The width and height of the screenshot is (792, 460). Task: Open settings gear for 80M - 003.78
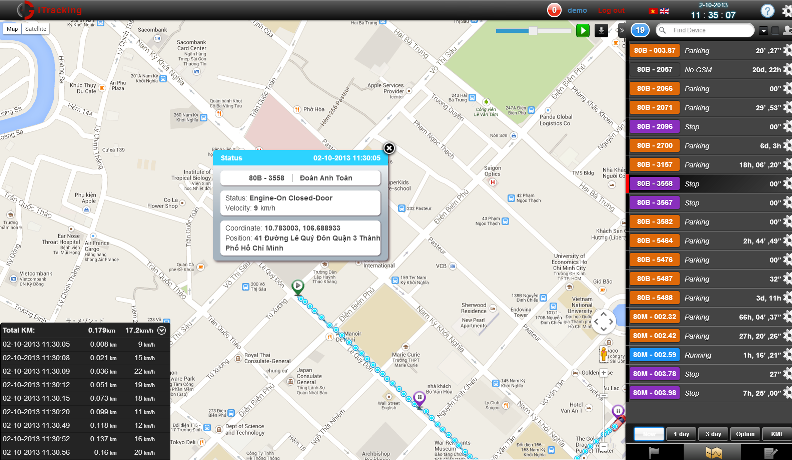click(x=787, y=374)
